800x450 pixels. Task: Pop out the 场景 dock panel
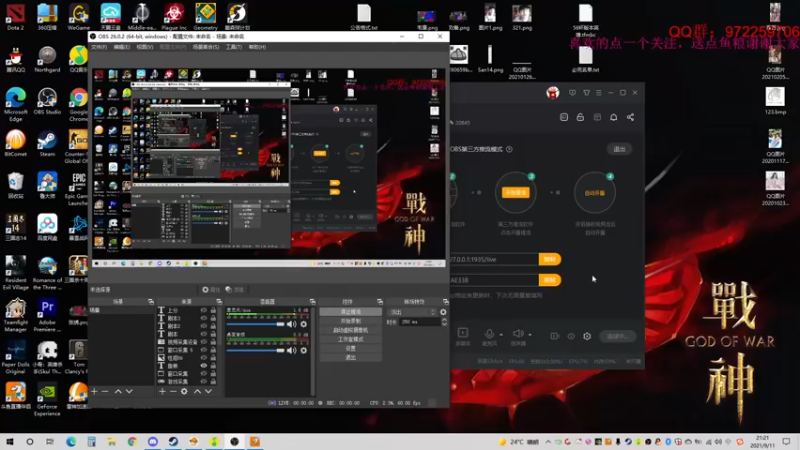pyautogui.click(x=151, y=302)
